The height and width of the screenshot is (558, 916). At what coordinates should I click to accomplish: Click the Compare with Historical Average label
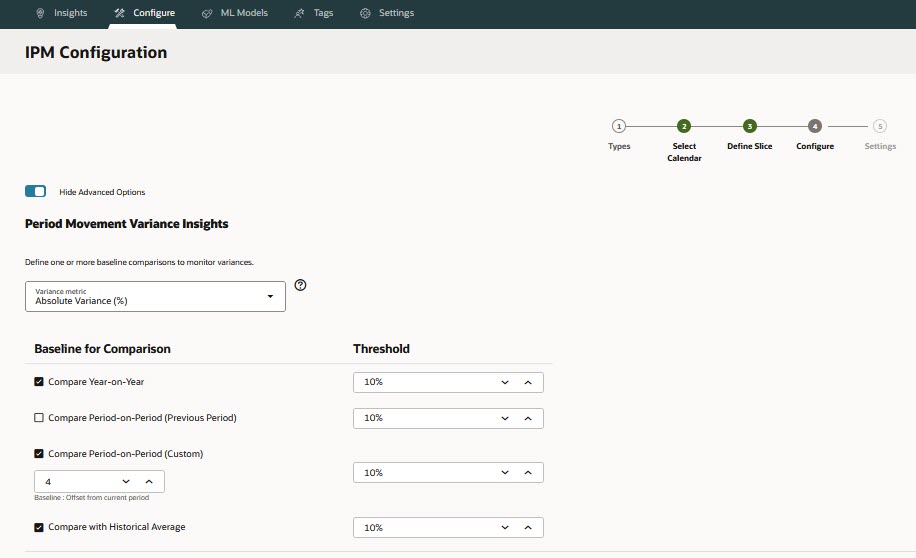(x=117, y=527)
